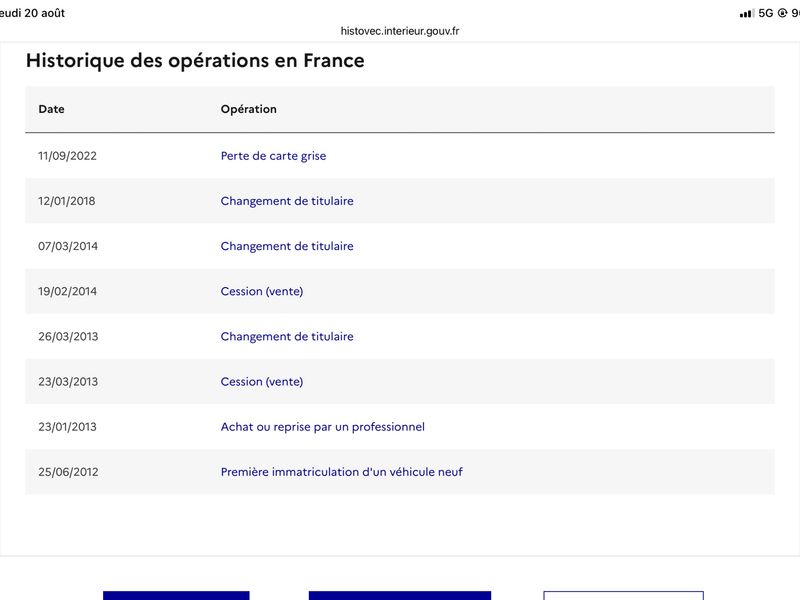Image resolution: width=800 pixels, height=600 pixels.
Task: Click the middle solid blue button
Action: point(399,595)
